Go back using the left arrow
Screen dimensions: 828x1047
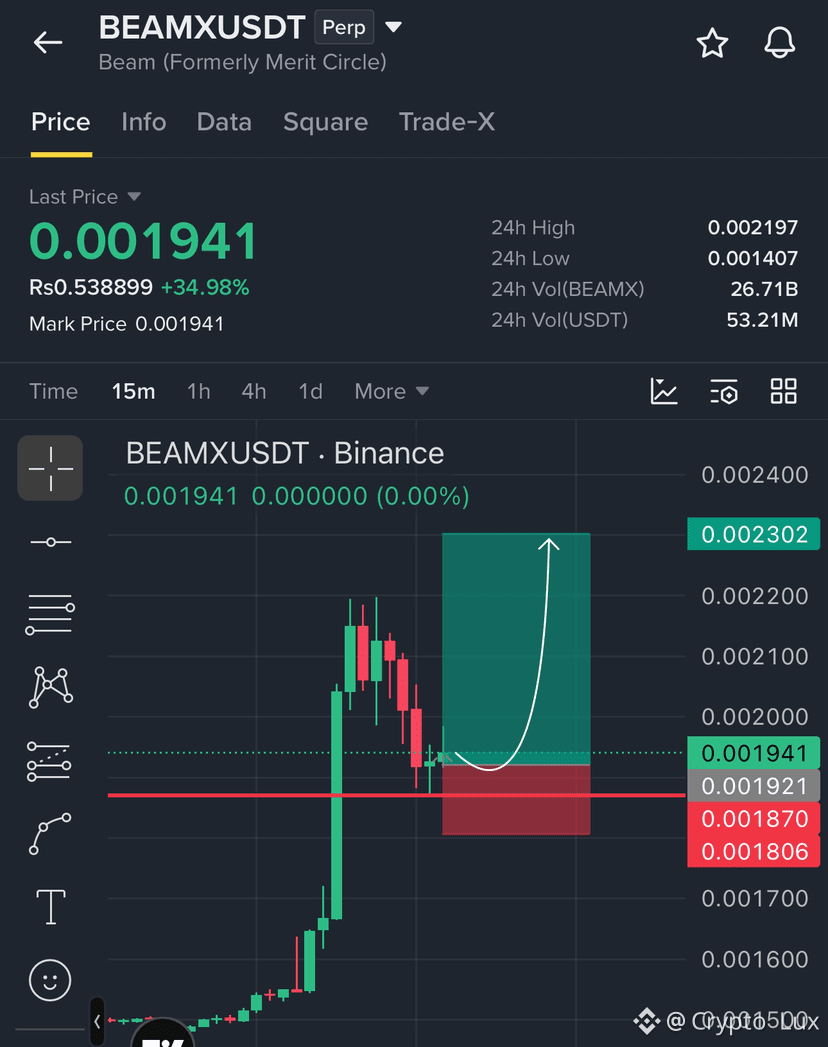(48, 43)
